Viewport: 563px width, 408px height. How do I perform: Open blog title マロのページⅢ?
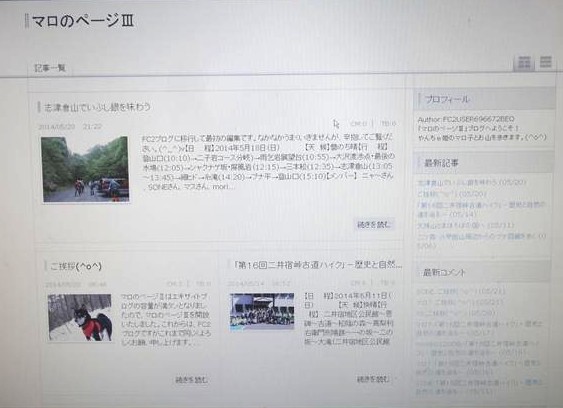point(83,21)
